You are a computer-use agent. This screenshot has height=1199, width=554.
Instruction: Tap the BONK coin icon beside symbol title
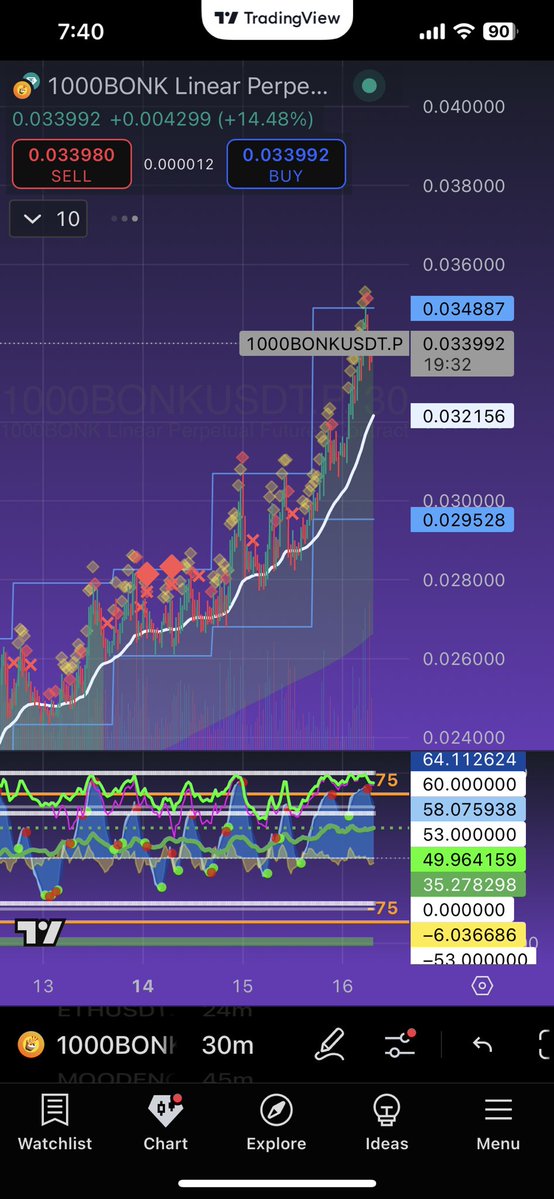coord(26,86)
